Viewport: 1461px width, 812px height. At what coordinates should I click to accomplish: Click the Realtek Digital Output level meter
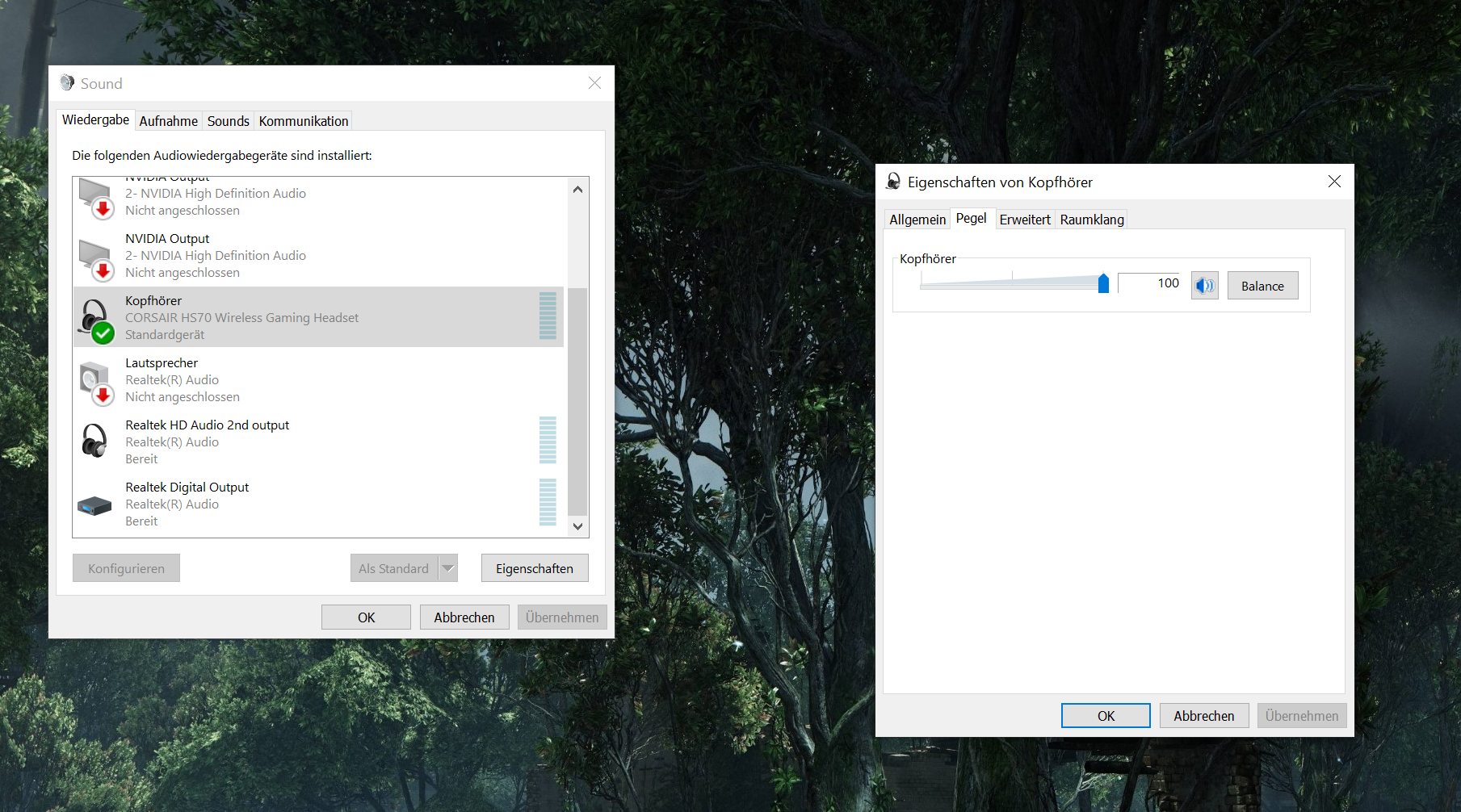pyautogui.click(x=548, y=502)
